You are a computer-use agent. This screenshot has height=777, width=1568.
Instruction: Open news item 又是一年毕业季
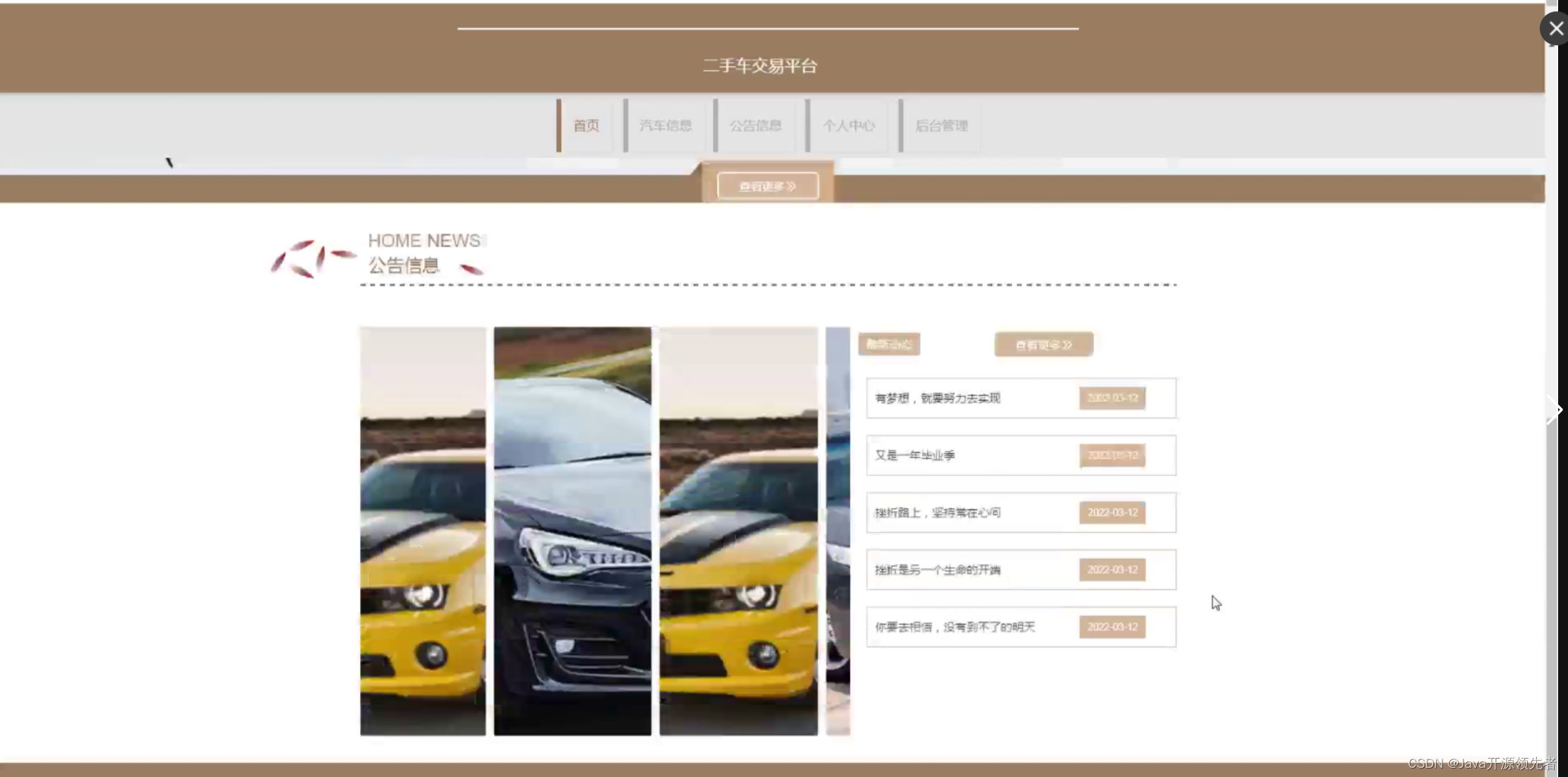(915, 455)
